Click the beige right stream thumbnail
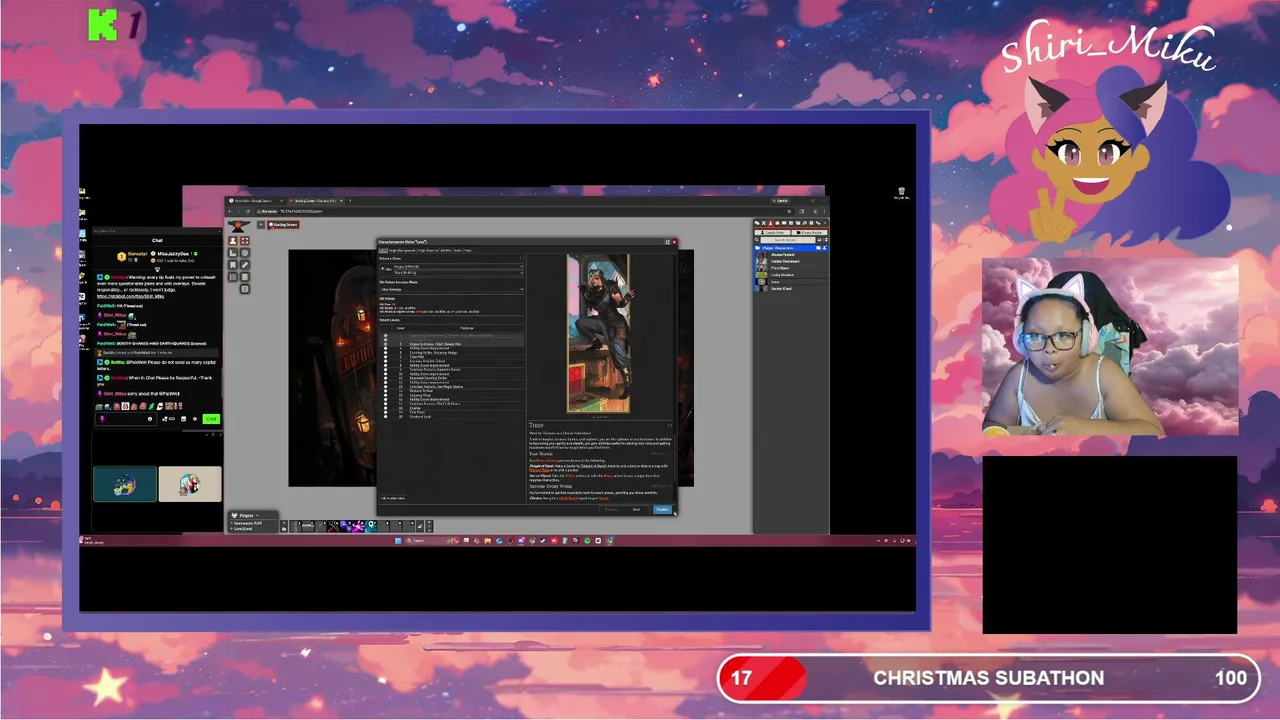1280x720 pixels. (x=190, y=484)
